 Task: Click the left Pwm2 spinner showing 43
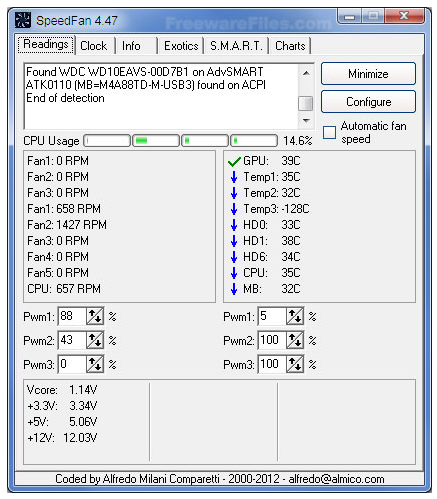[95, 340]
